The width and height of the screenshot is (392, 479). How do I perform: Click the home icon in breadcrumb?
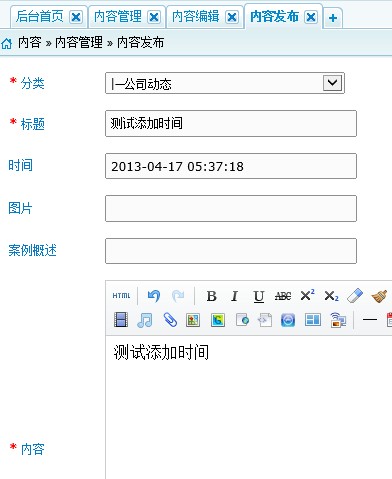point(6,43)
